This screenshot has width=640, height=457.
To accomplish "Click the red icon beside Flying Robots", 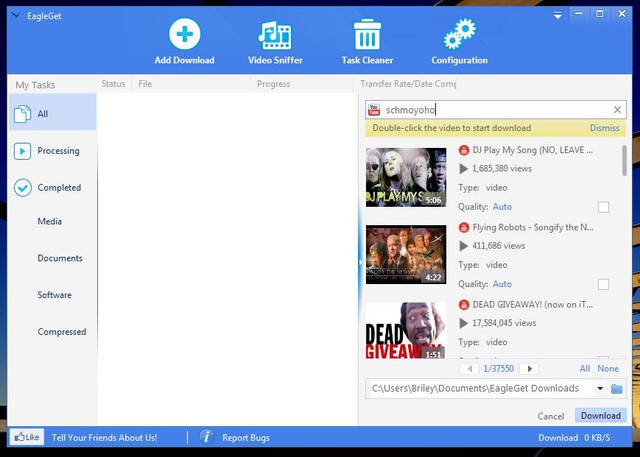I will pos(464,227).
